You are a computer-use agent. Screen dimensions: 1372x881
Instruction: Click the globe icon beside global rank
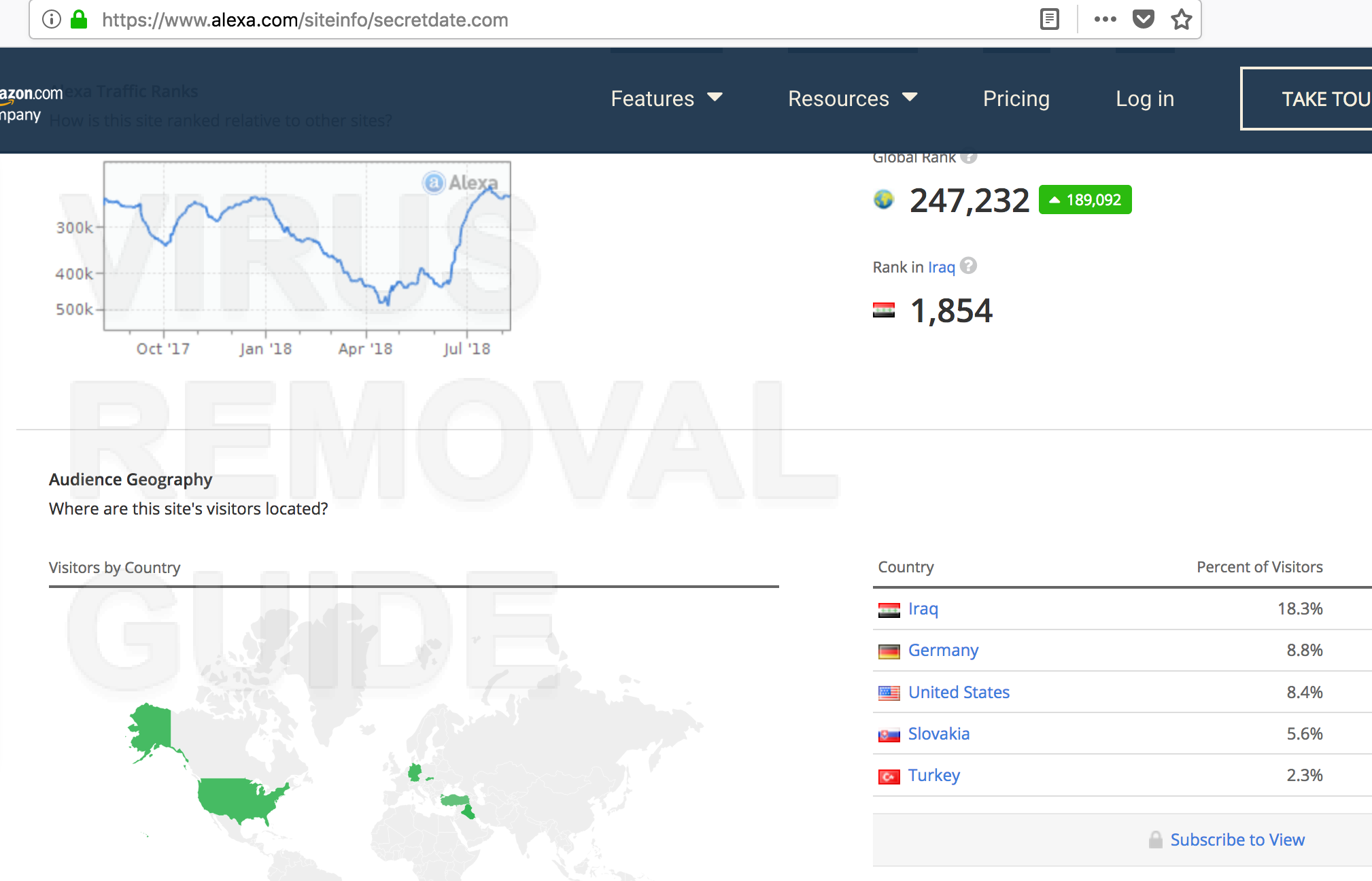(x=883, y=200)
